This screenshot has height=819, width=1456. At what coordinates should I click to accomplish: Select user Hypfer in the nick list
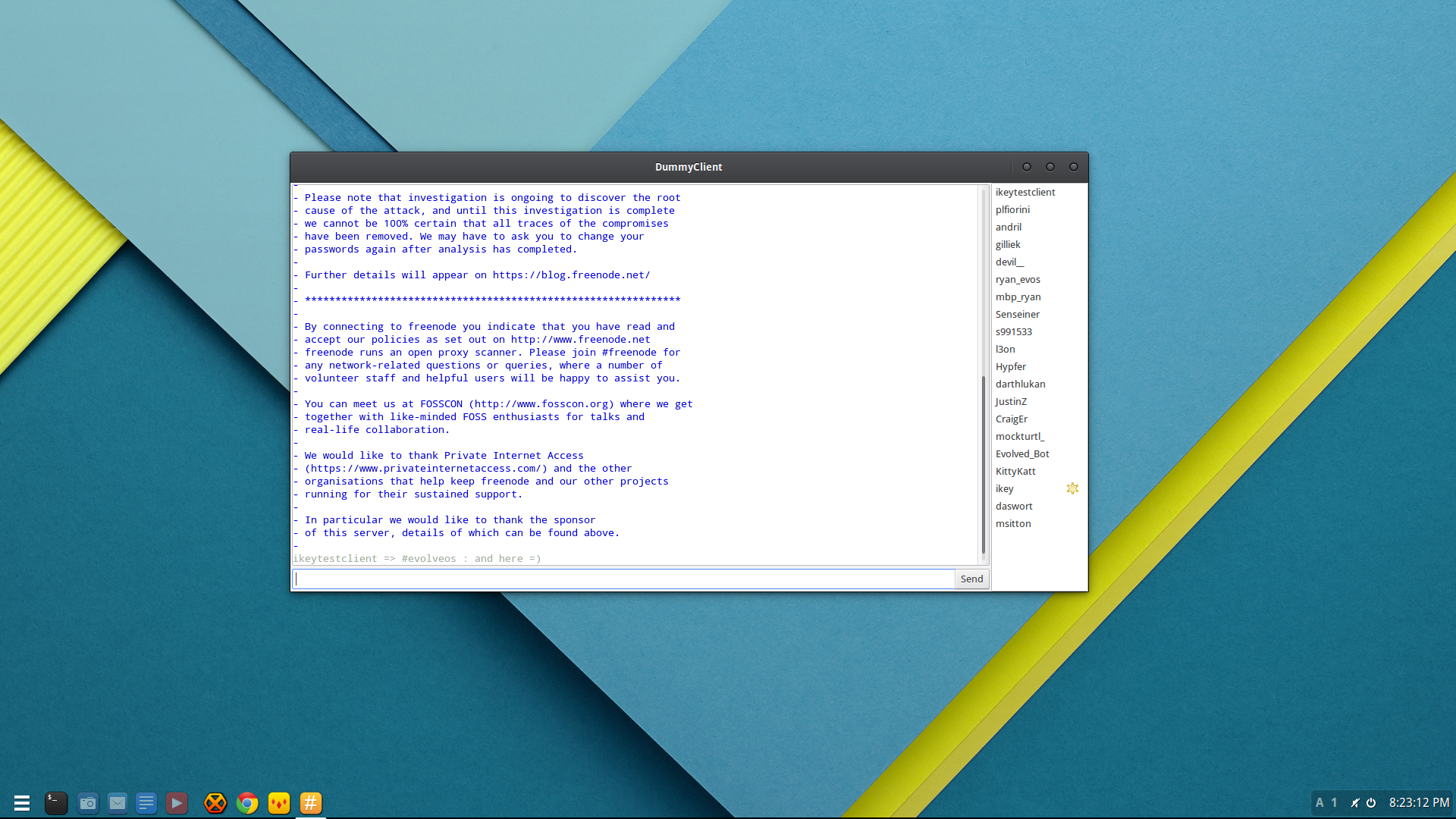coord(1011,367)
